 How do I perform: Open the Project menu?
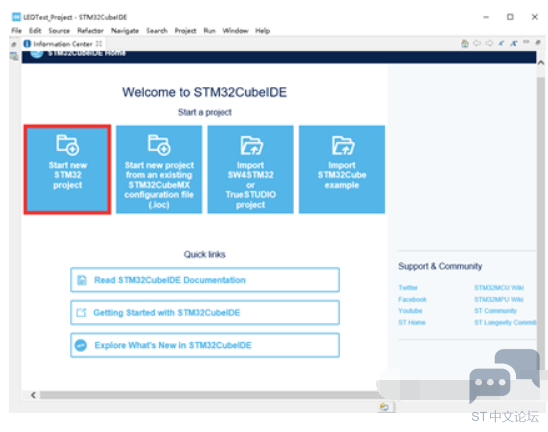point(185,31)
